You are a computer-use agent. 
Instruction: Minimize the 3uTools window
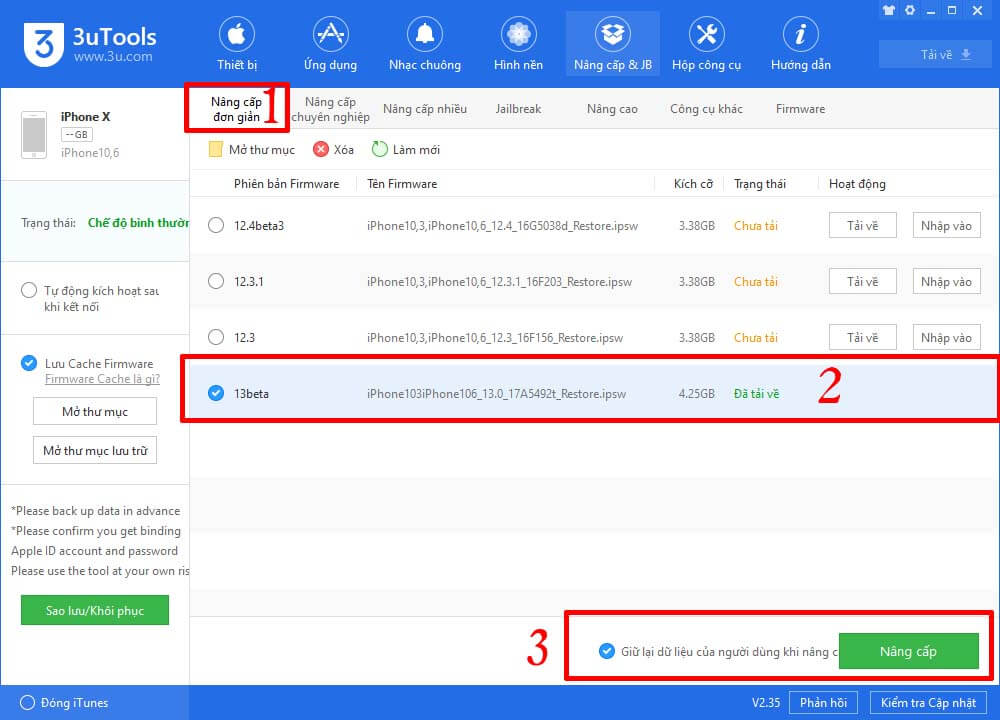[x=931, y=11]
